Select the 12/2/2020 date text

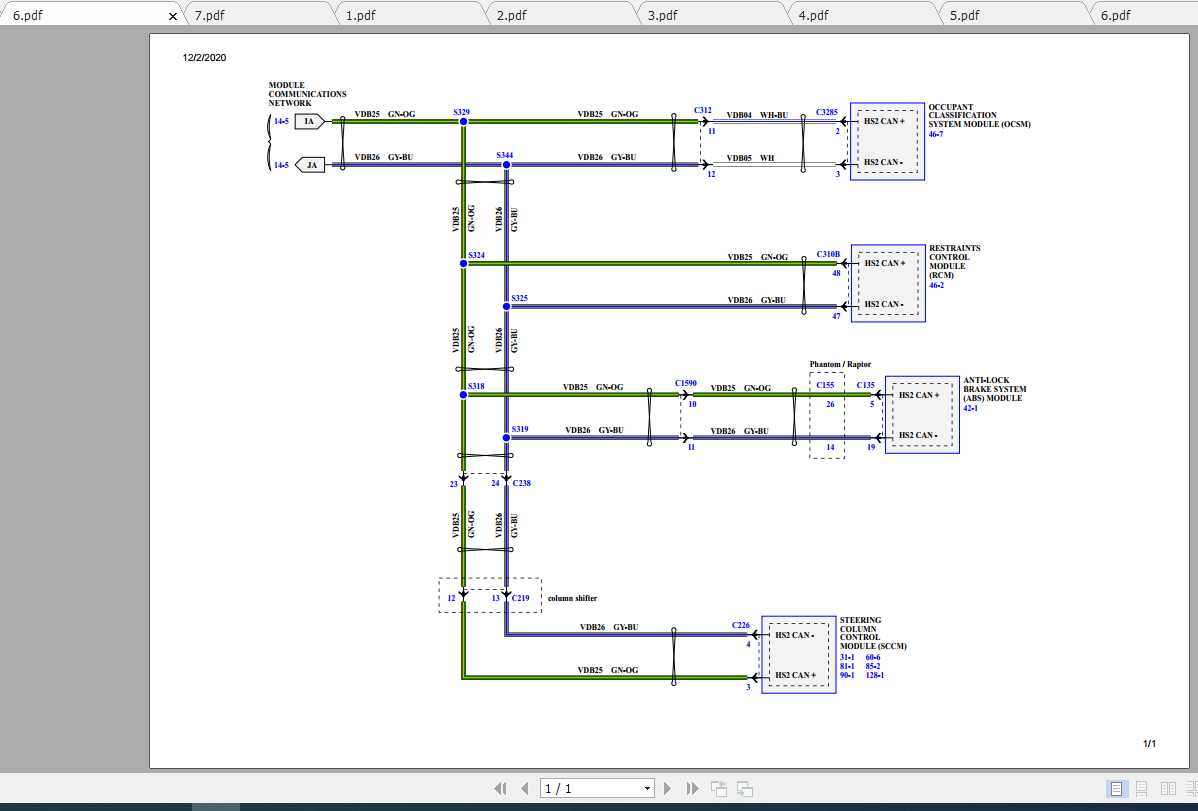click(x=204, y=57)
